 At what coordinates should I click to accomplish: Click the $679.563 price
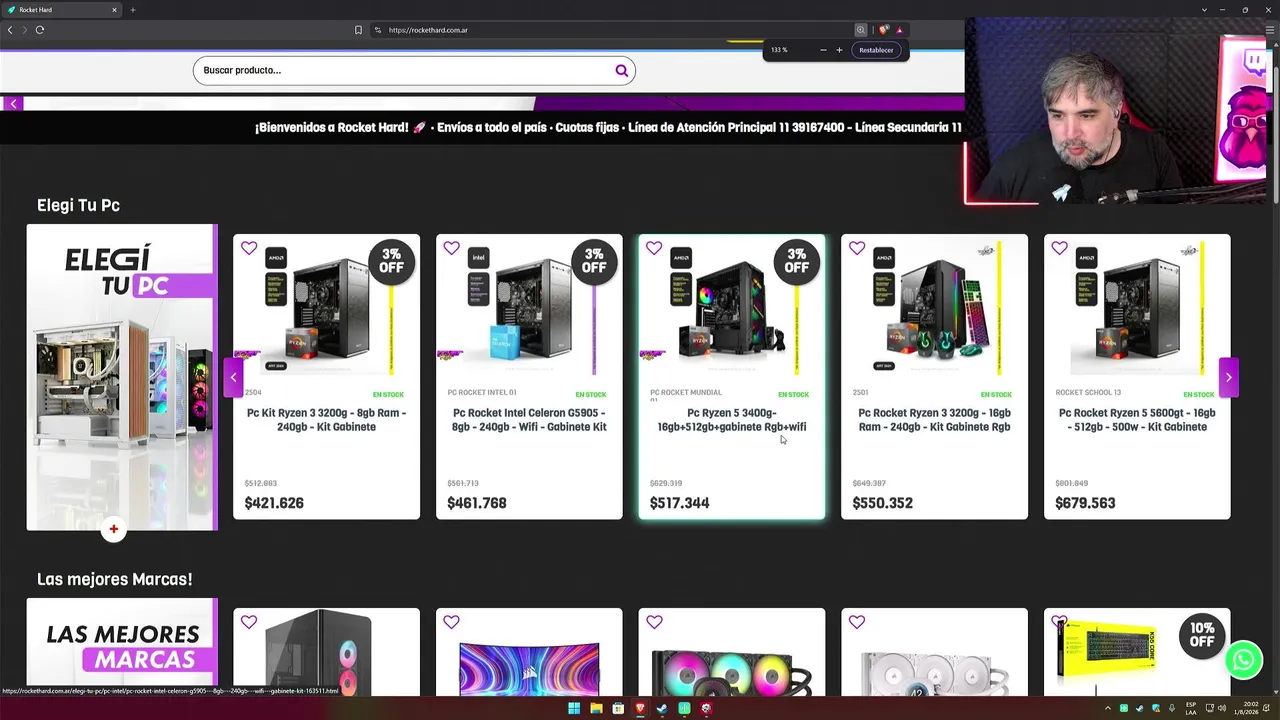pyautogui.click(x=1085, y=503)
